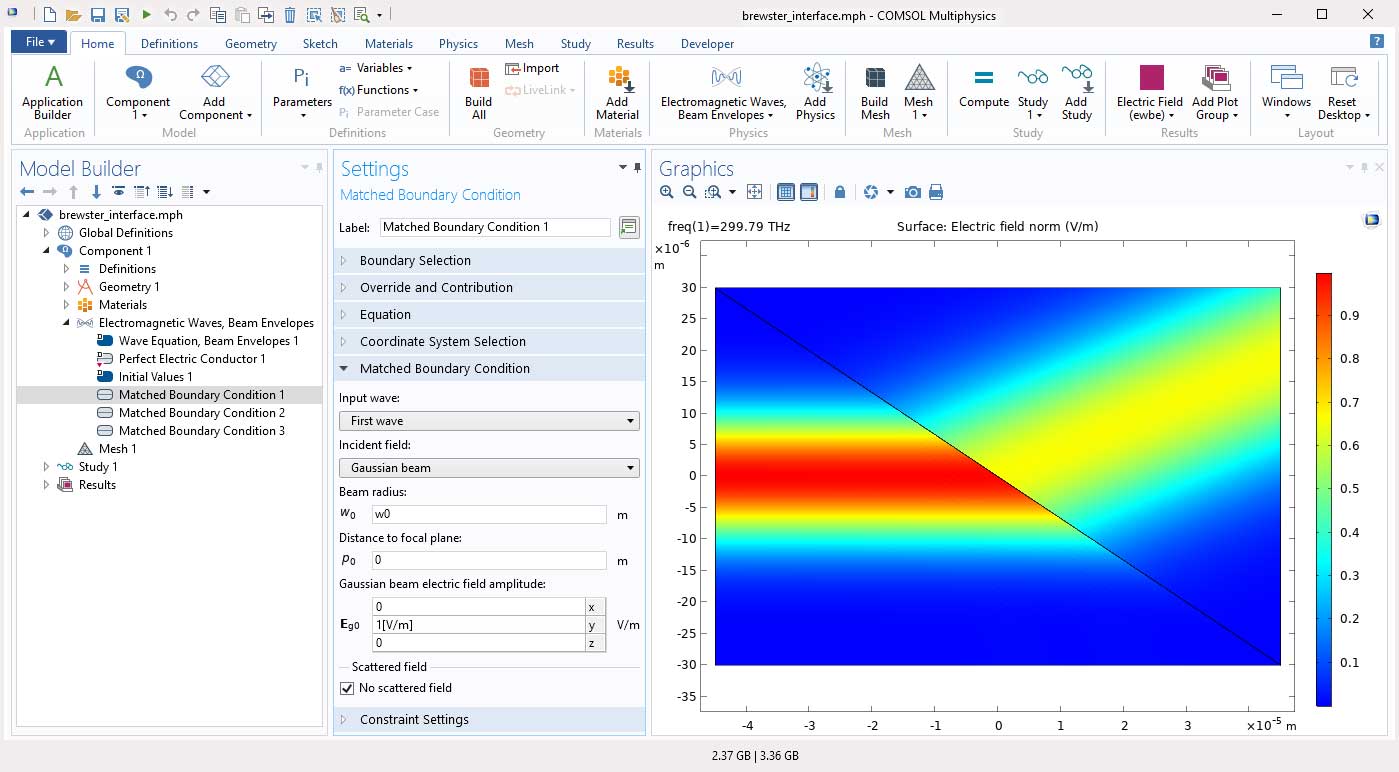1399x772 pixels.
Task: Click the color legend bar
Action: coord(1324,489)
